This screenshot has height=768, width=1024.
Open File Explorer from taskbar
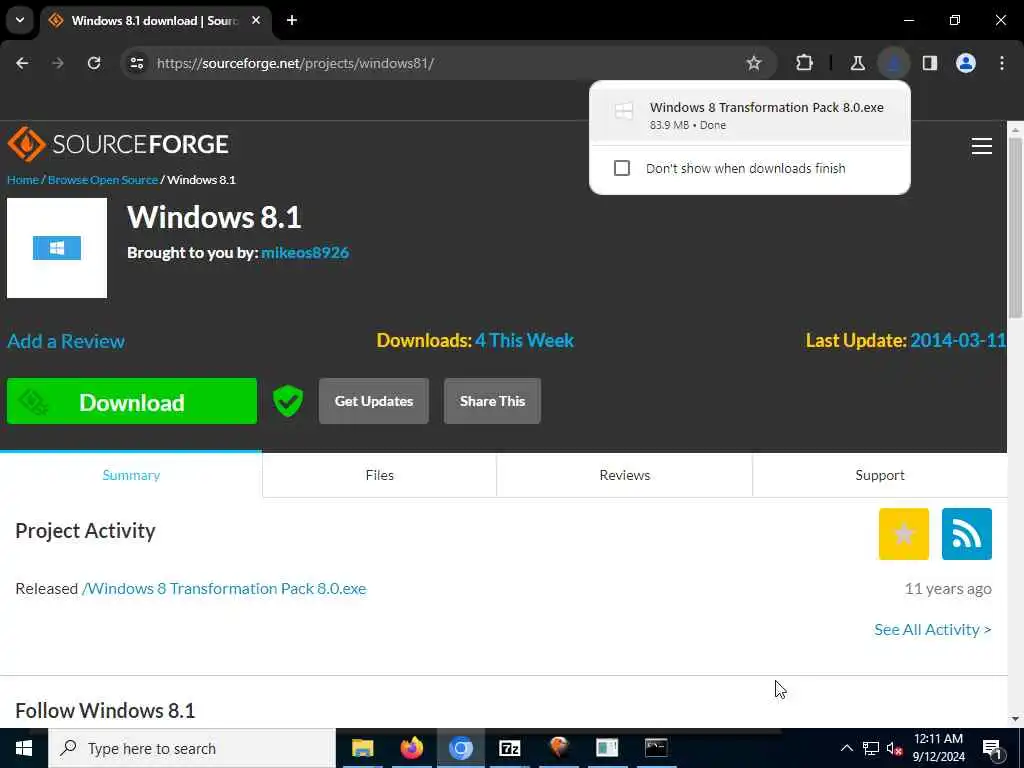(x=362, y=748)
